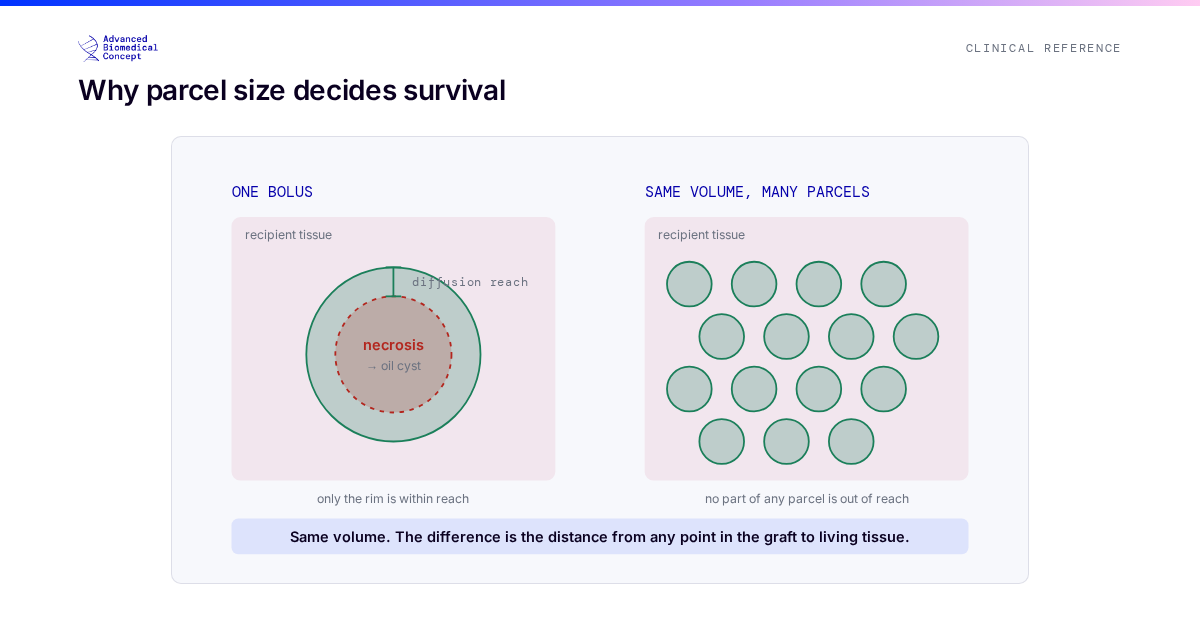Select the heading 'Why parcel size decides survival'
1200x630 pixels.
pos(292,90)
